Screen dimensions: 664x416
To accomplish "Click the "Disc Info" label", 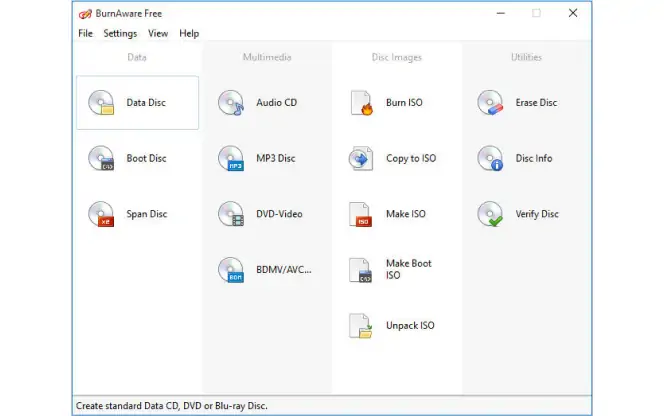I will (x=534, y=158).
